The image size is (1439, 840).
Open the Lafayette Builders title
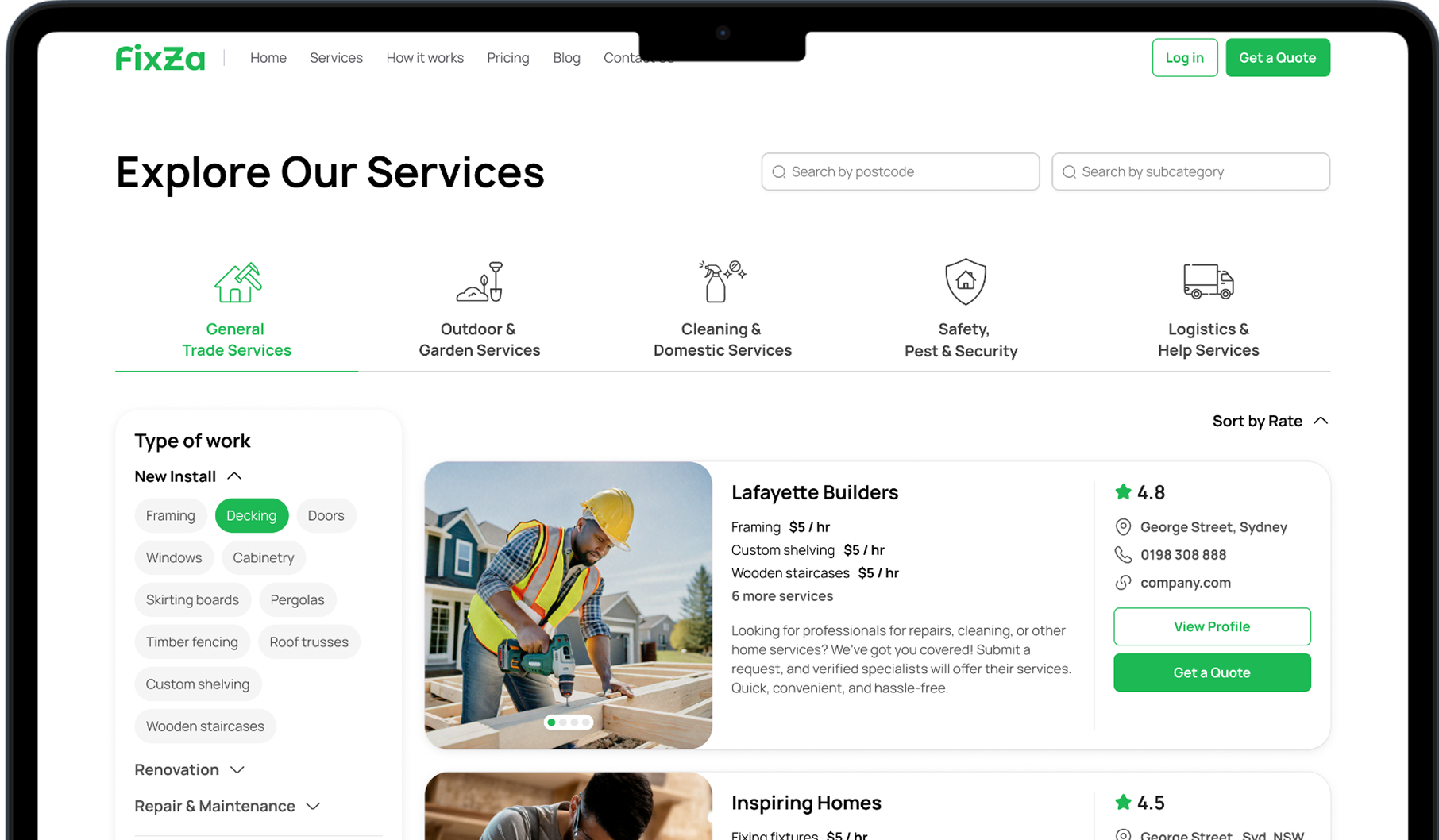(x=814, y=492)
